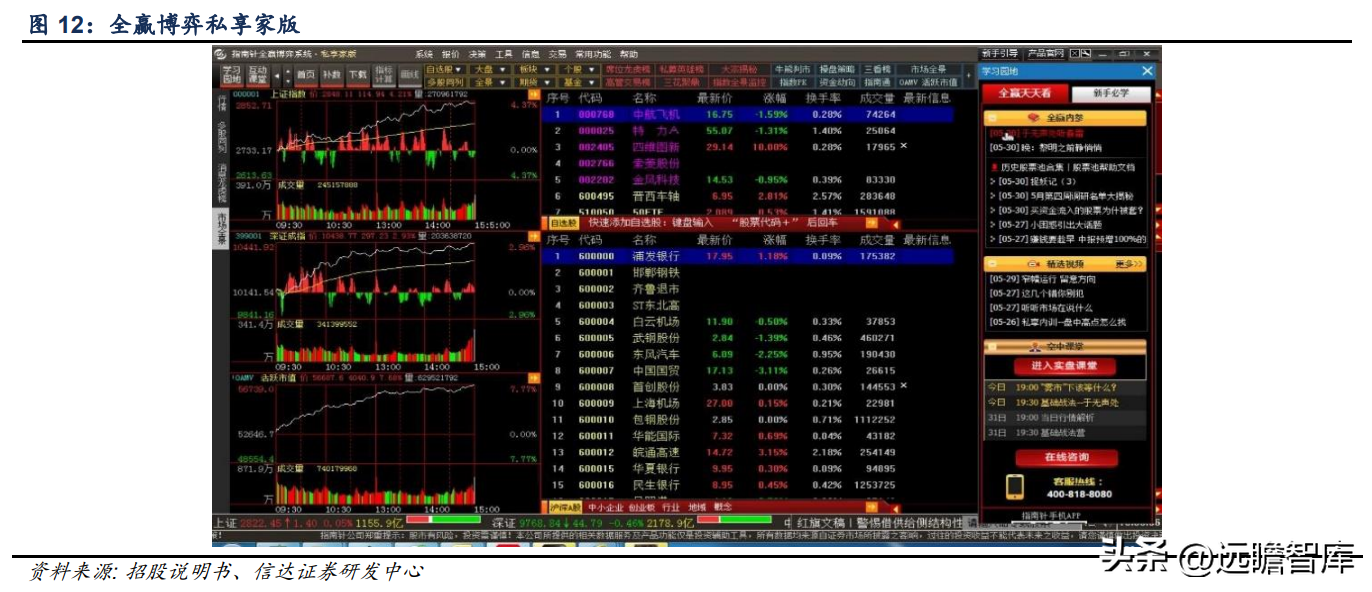This screenshot has width=1372, height=592.
Task: Open the 系统 menu
Action: [424, 54]
